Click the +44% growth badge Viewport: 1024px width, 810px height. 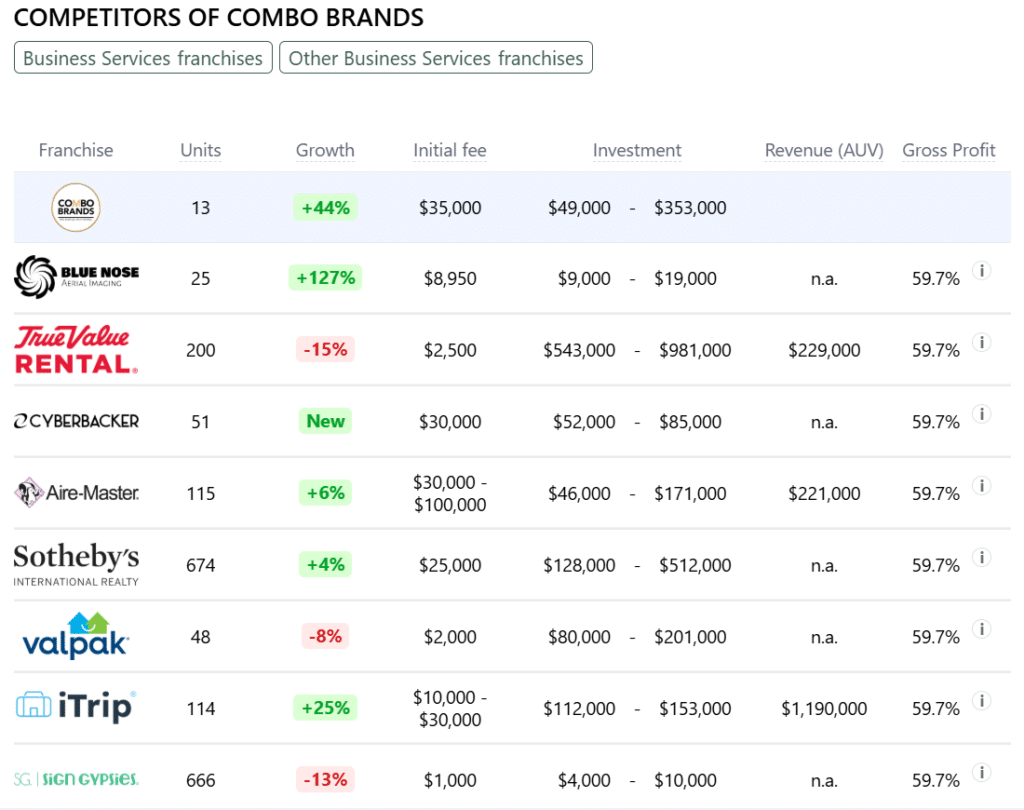325,208
